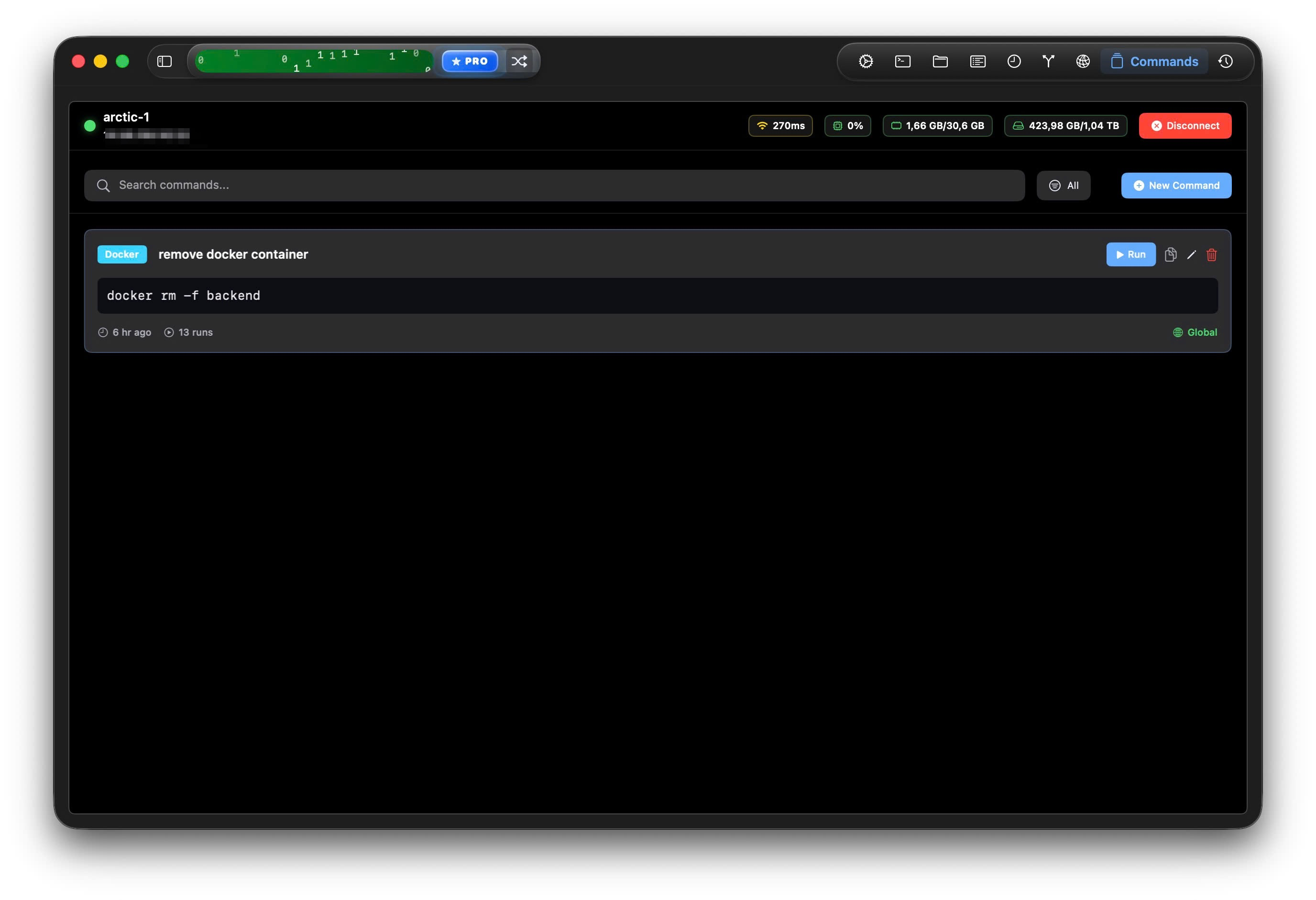1316x900 pixels.
Task: Edit the remove docker container command
Action: tap(1191, 255)
